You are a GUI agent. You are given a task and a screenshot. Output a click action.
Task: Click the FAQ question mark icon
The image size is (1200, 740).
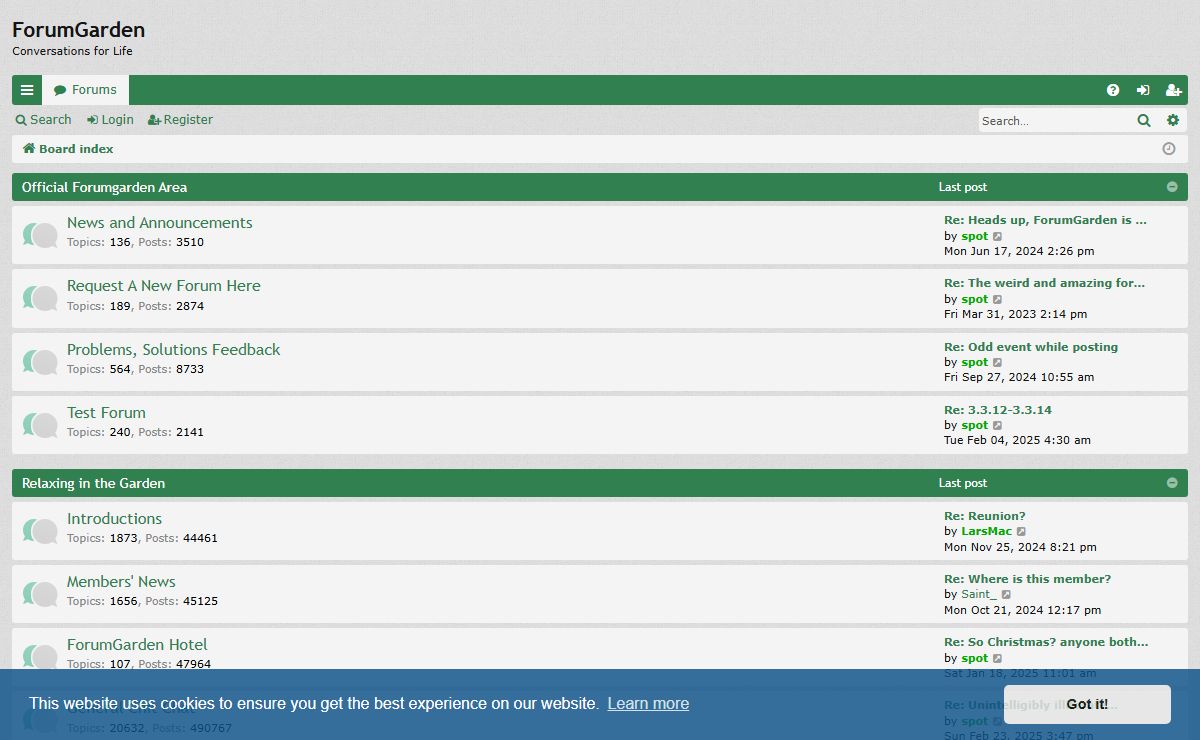(1113, 90)
